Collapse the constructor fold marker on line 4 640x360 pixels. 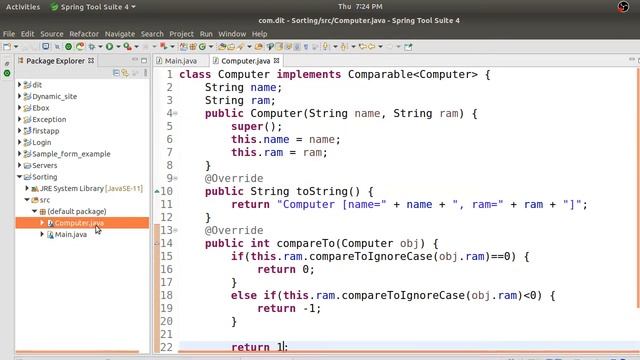176,113
